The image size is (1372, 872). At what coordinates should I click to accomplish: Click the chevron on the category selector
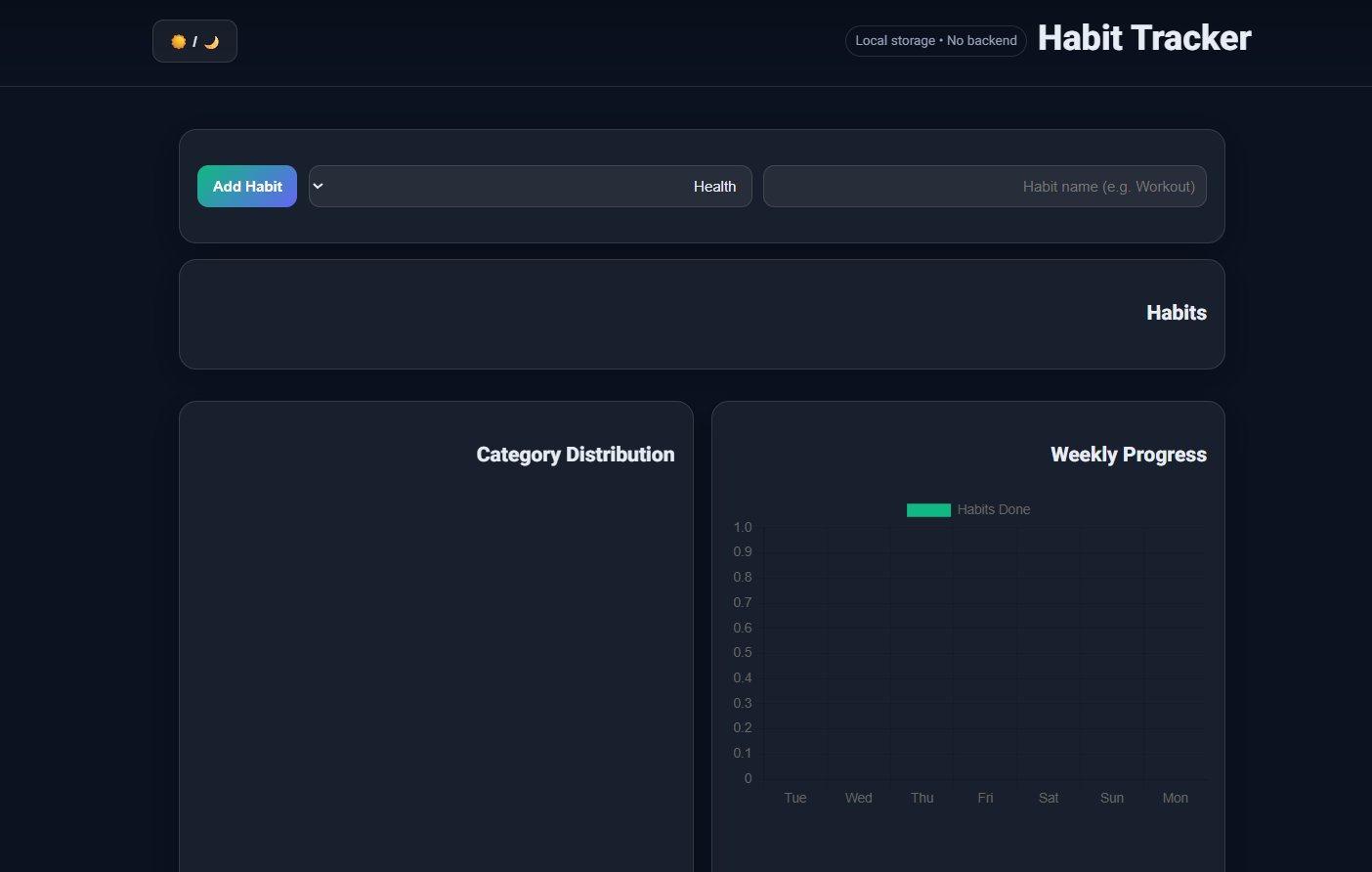point(318,186)
